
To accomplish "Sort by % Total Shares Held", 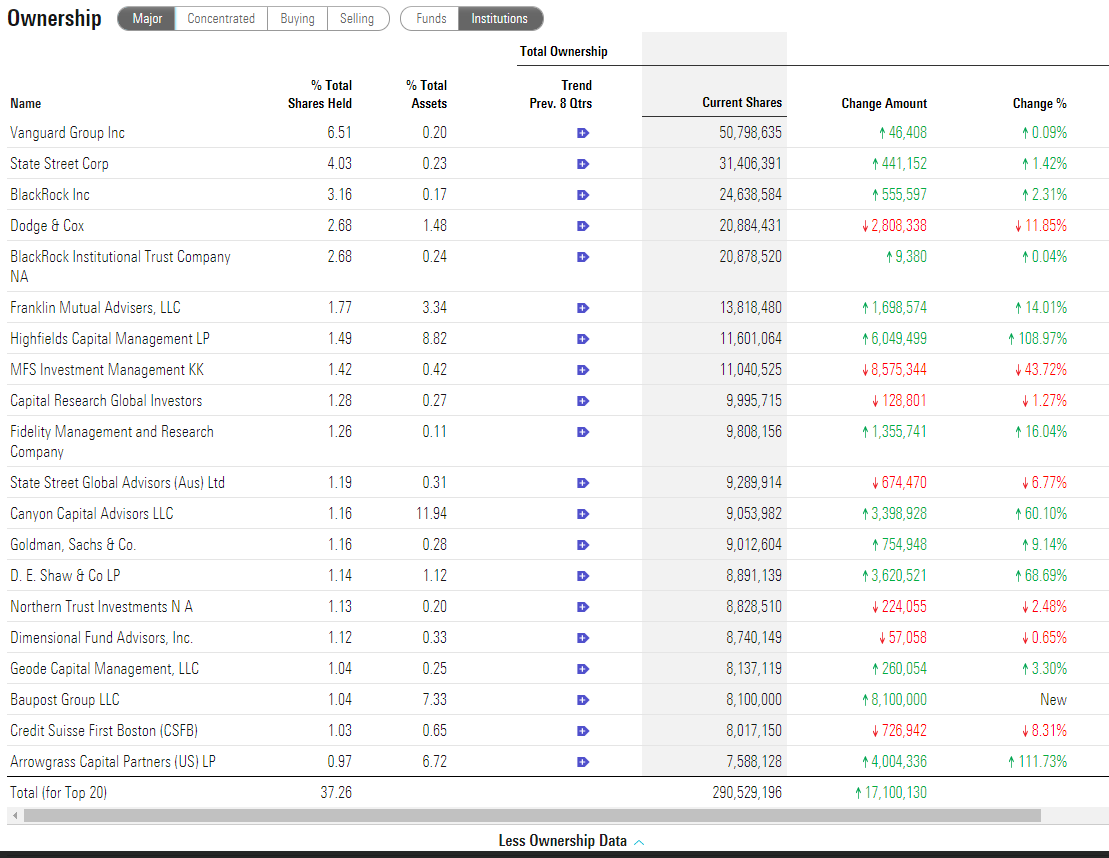I will click(x=320, y=94).
